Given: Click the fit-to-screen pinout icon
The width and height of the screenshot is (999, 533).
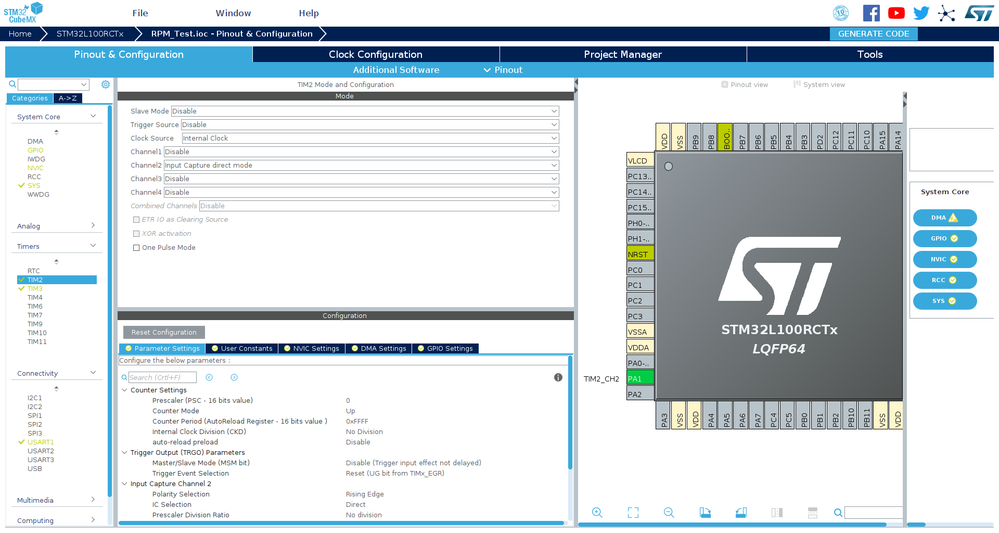Looking at the screenshot, I should (x=633, y=513).
